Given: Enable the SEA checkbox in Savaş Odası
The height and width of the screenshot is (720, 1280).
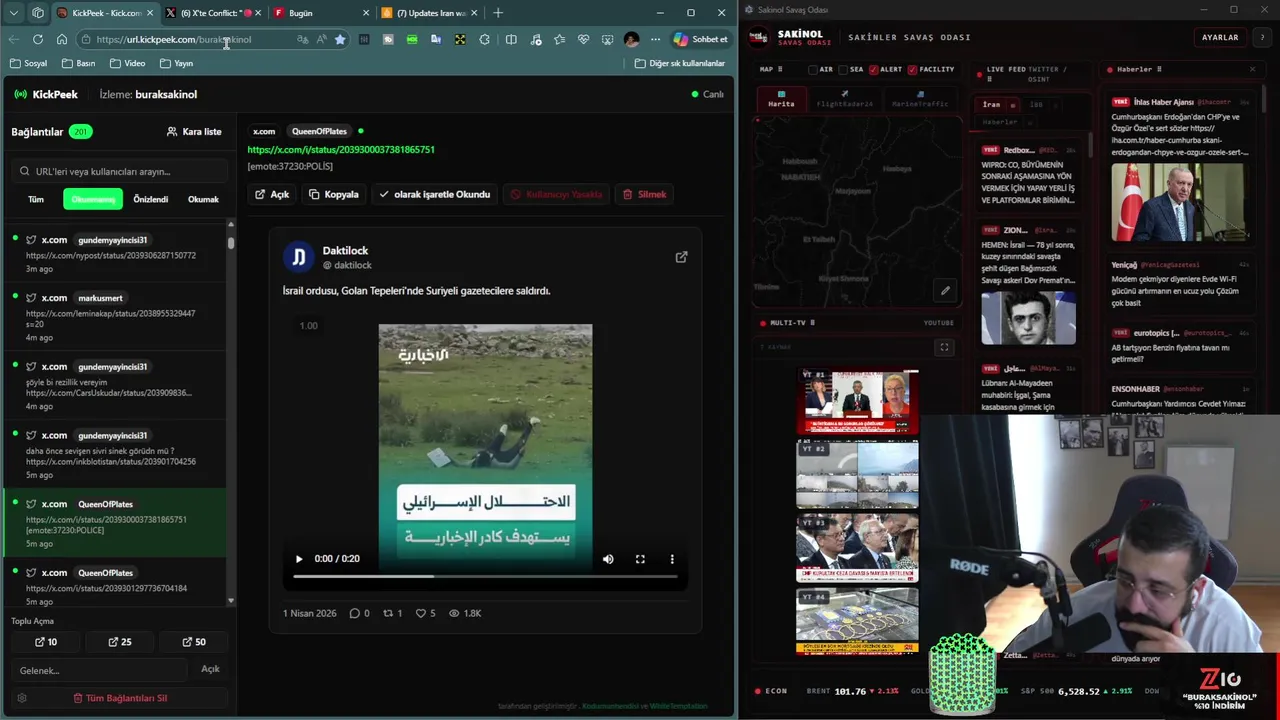Looking at the screenshot, I should tap(843, 70).
